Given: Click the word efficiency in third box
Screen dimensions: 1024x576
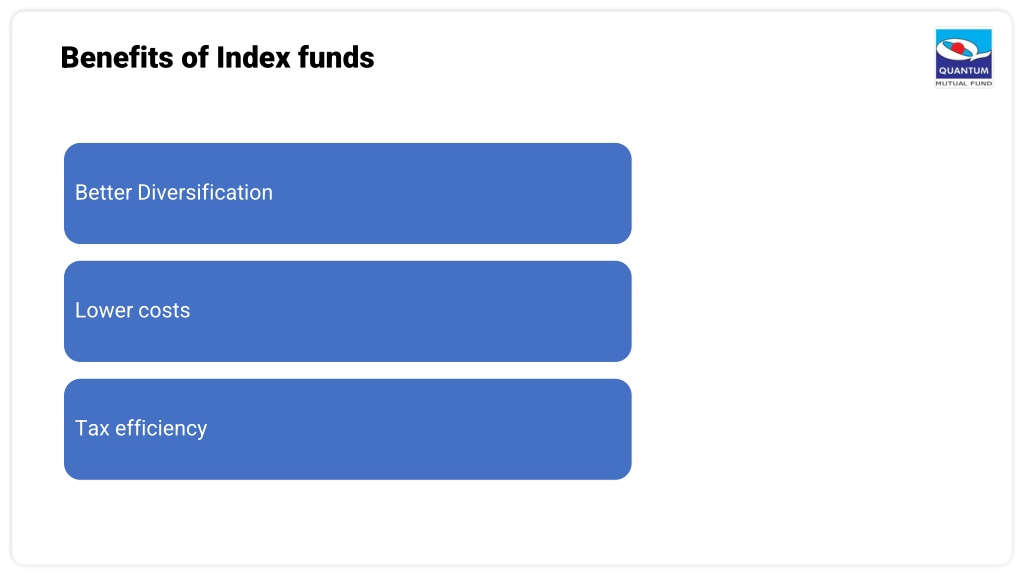Looking at the screenshot, I should [x=161, y=428].
